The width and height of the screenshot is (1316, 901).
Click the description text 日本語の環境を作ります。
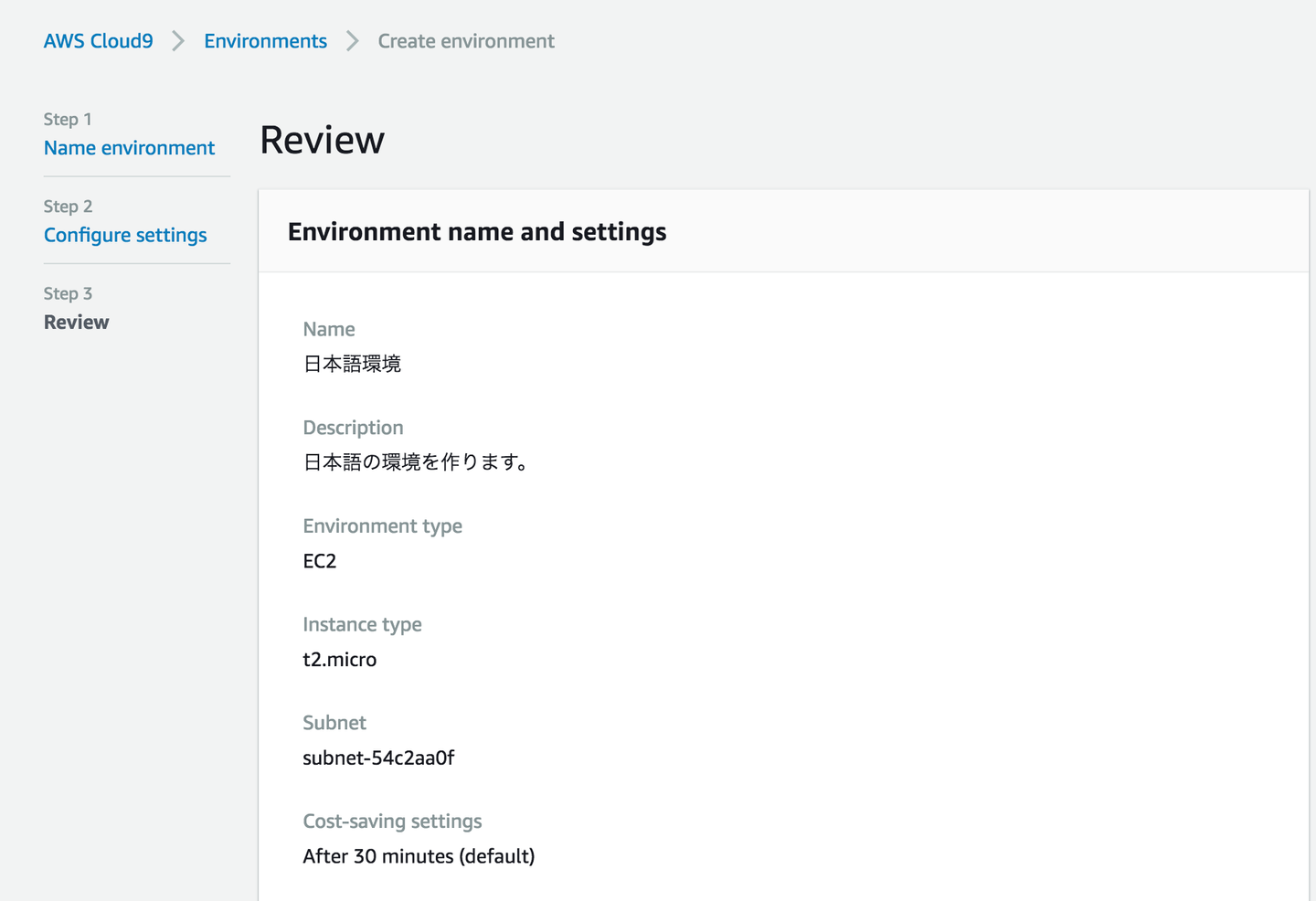416,462
